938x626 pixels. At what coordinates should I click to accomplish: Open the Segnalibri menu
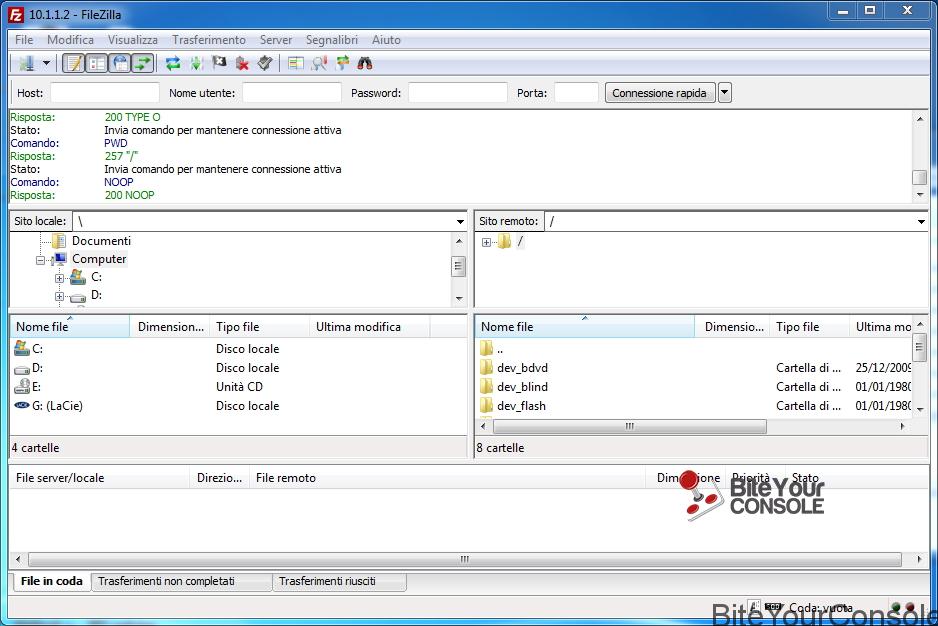click(x=331, y=39)
